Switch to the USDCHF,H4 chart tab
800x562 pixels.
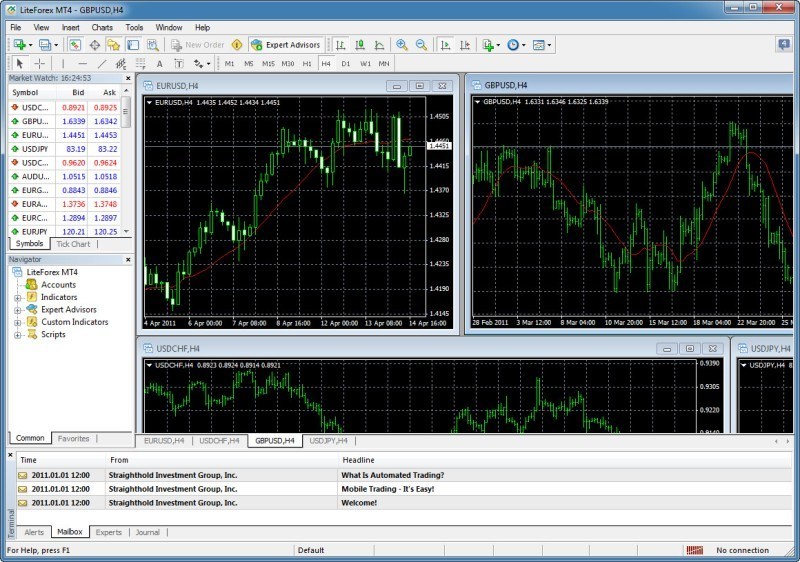pyautogui.click(x=219, y=441)
